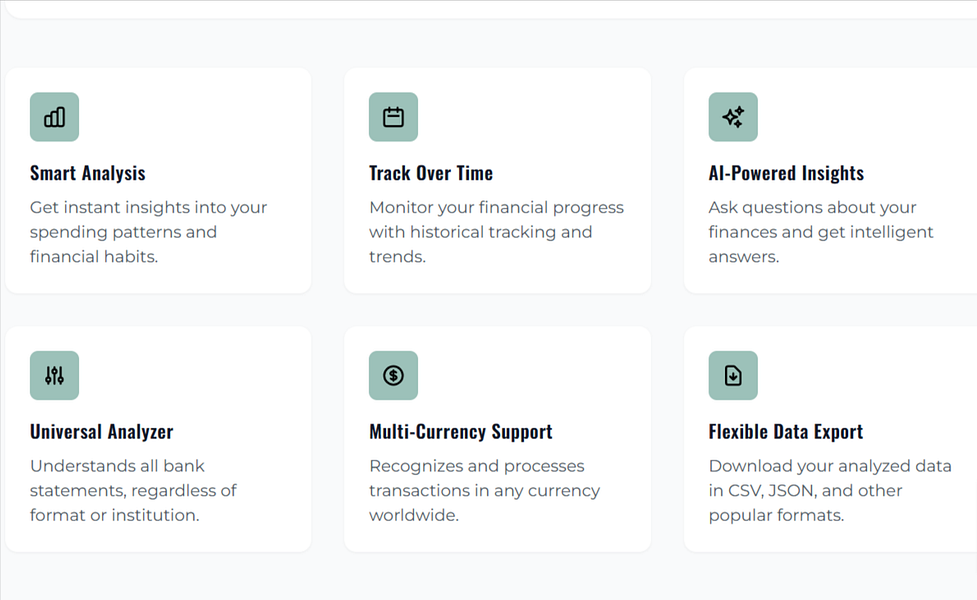Select the AI-Powered Insights heading
The image size is (977, 600).
[786, 173]
